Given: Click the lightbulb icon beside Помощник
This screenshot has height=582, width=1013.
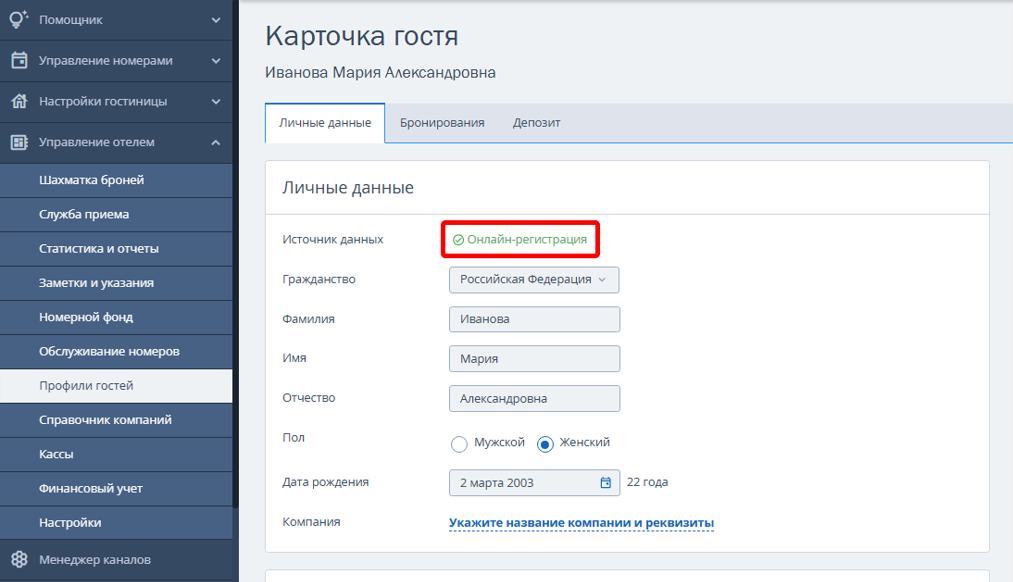Looking at the screenshot, I should (19, 19).
